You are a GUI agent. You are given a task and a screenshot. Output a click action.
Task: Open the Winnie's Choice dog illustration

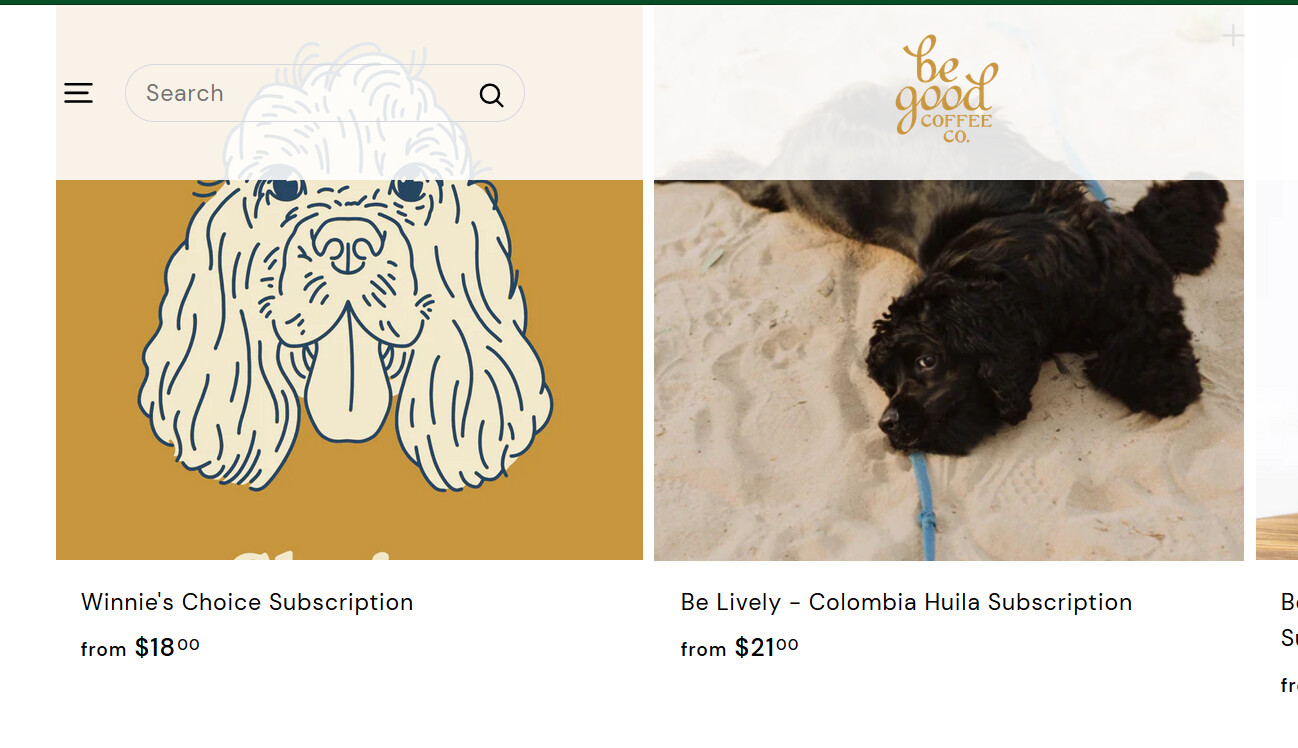[349, 284]
